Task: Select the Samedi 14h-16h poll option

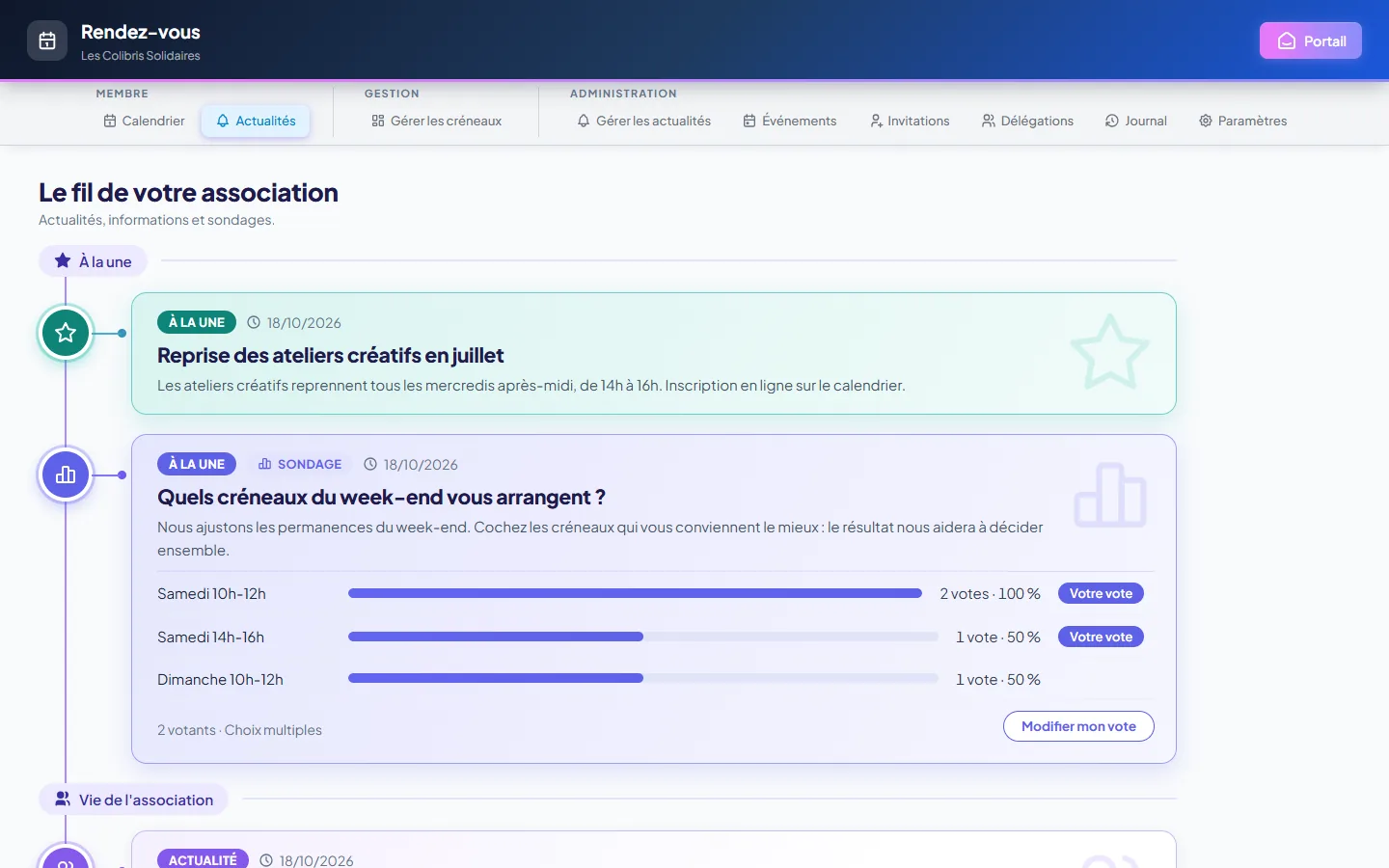Action: pyautogui.click(x=210, y=637)
